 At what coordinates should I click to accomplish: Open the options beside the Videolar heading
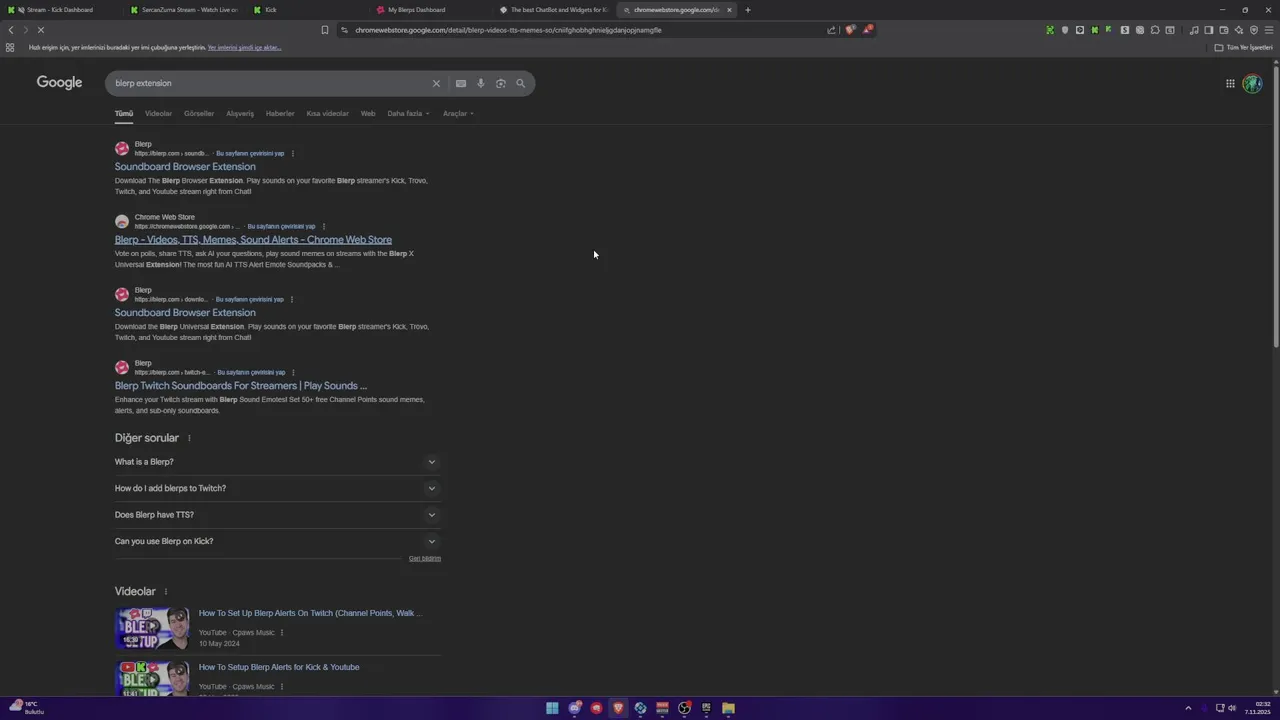coord(166,592)
